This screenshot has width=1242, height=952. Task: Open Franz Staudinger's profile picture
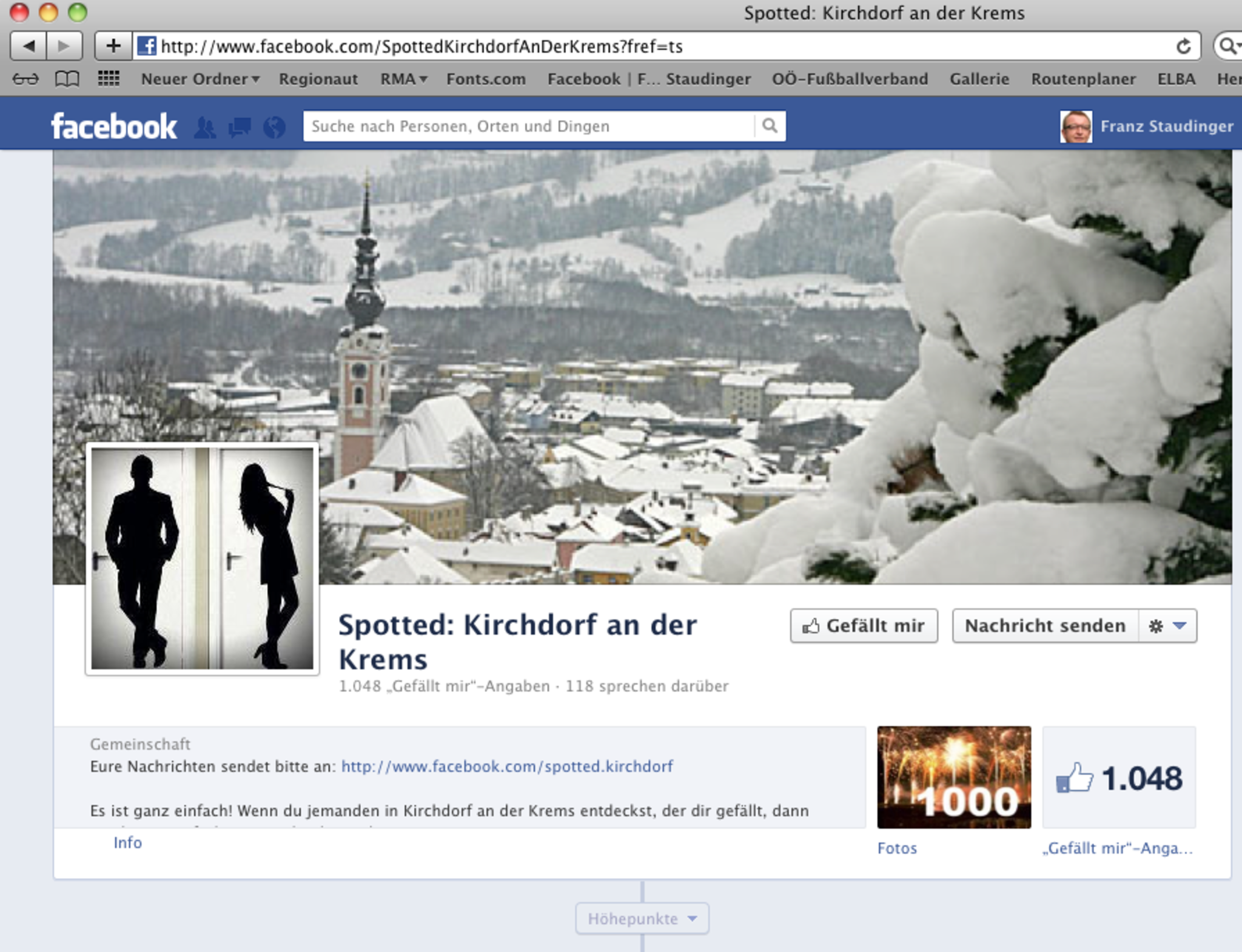click(x=1076, y=127)
